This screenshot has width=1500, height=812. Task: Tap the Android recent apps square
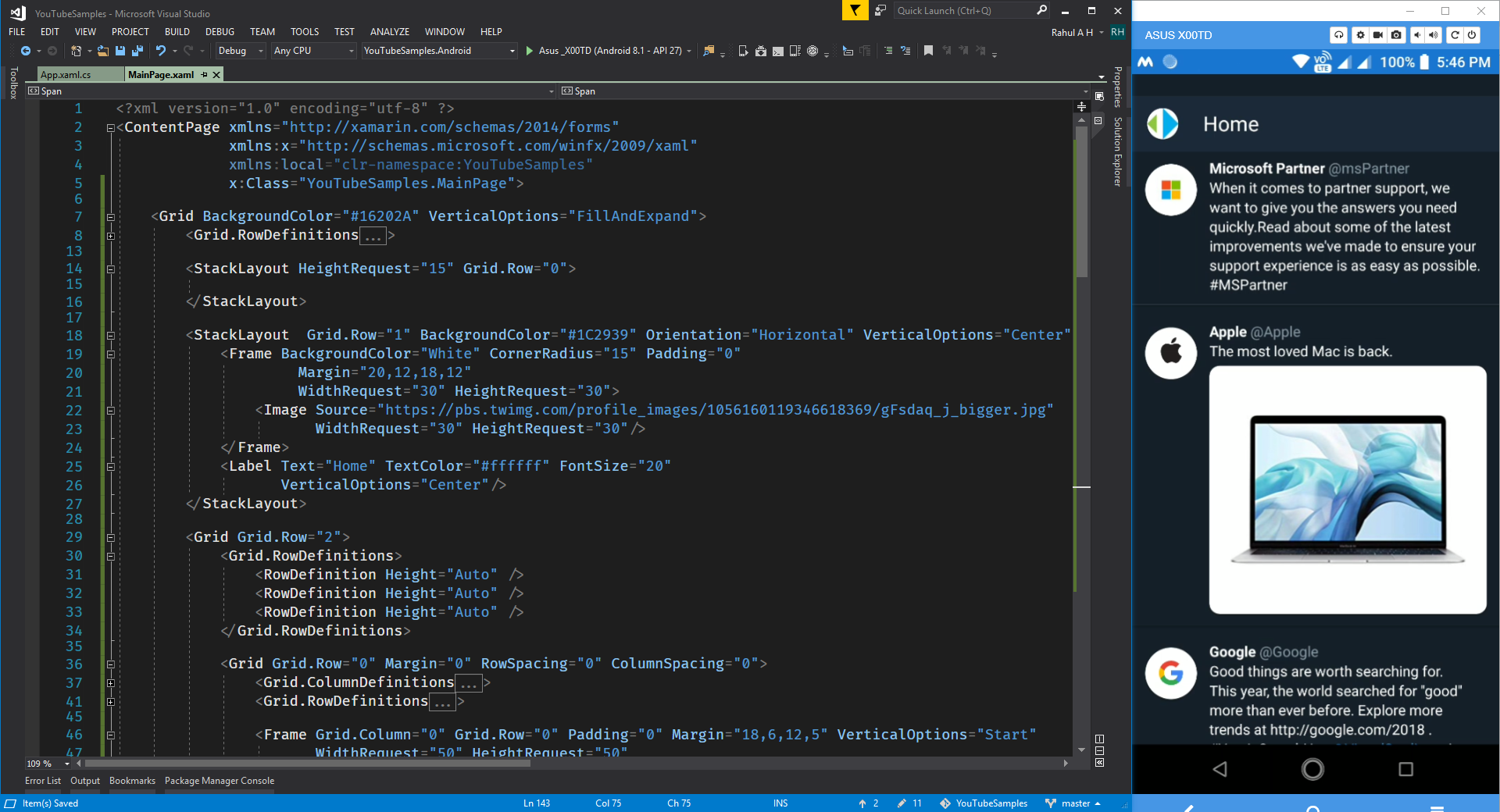(x=1405, y=769)
